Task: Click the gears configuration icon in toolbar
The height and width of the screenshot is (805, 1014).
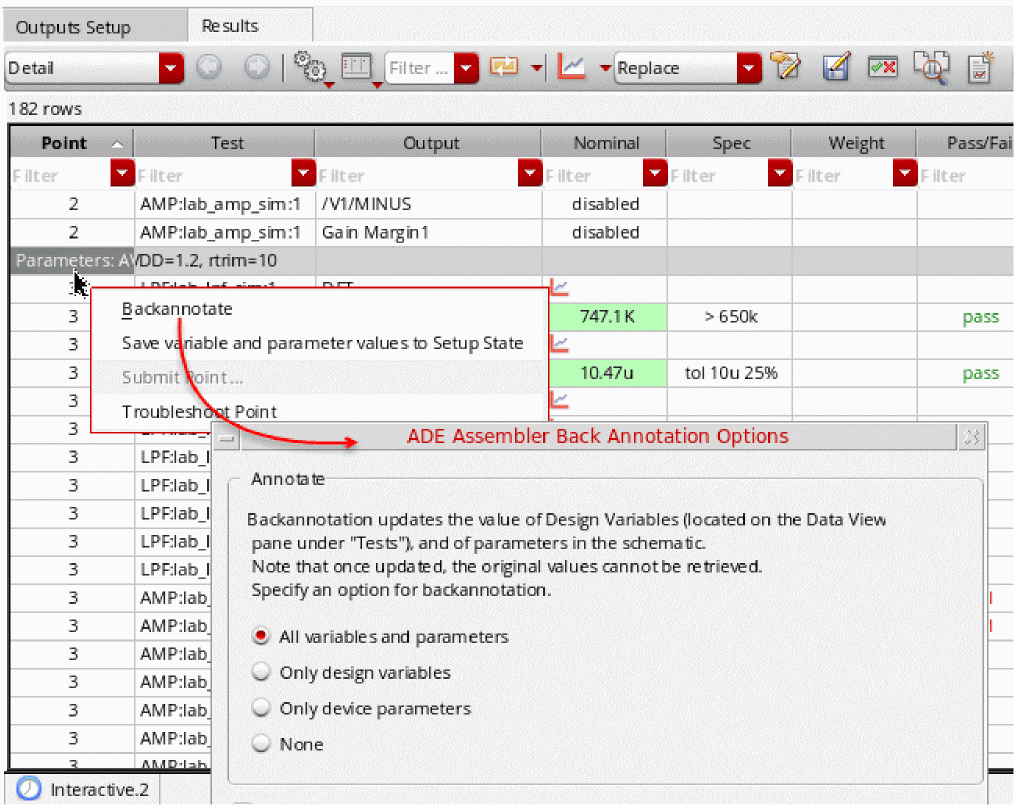Action: pyautogui.click(x=311, y=67)
